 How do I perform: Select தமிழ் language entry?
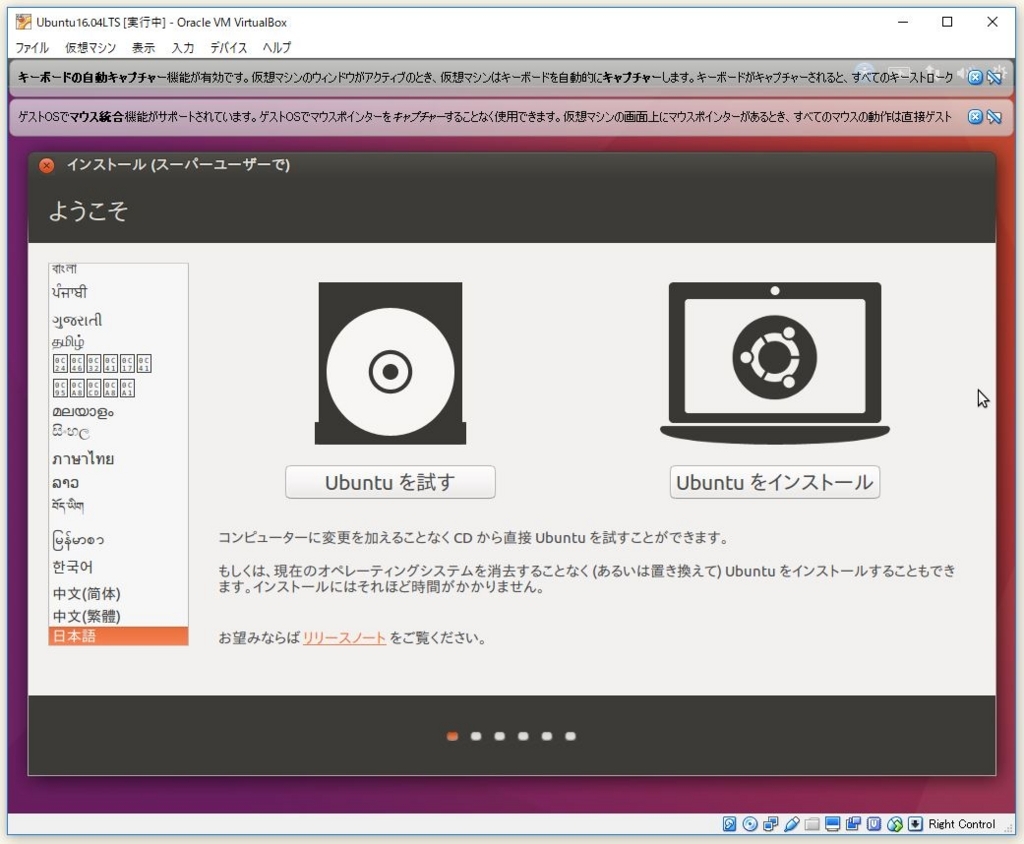coord(68,342)
